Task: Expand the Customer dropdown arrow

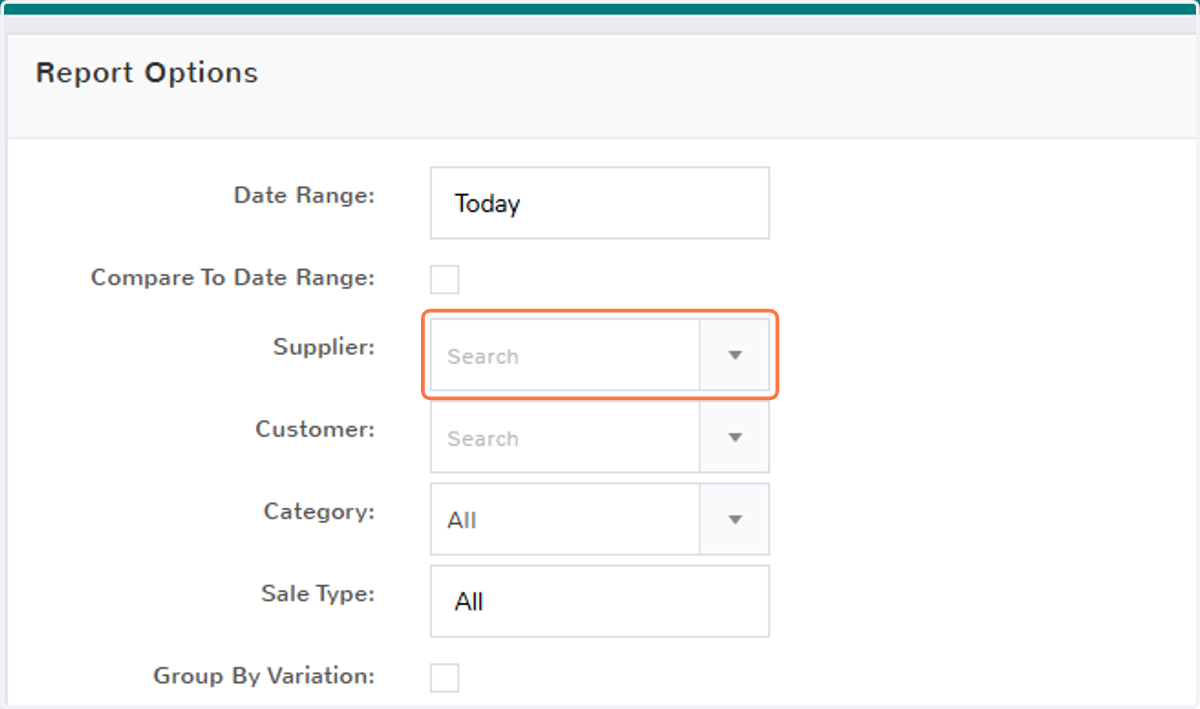Action: (x=735, y=437)
